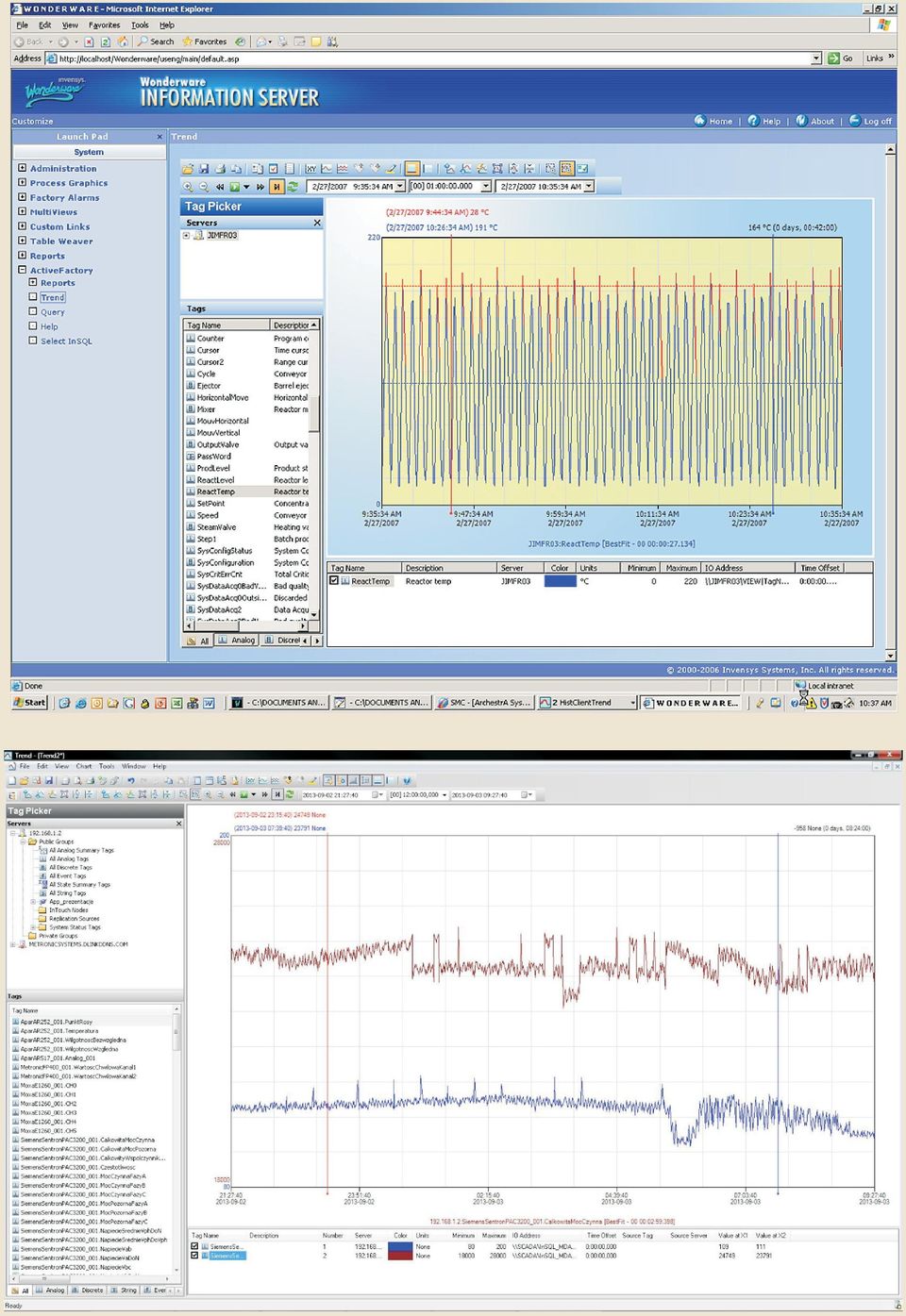906x1316 pixels.
Task: Select the Trend item under ActiveFactory
Action: pyautogui.click(x=53, y=297)
